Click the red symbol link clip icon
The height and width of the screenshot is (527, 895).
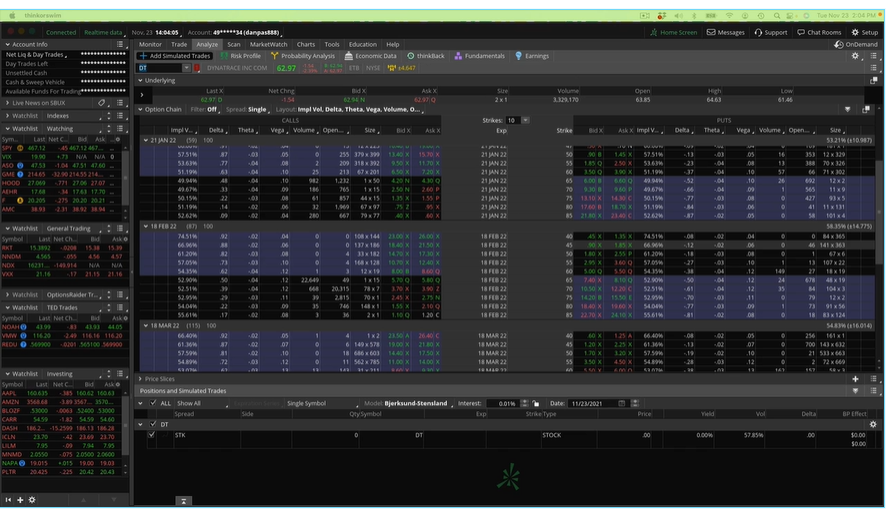tap(197, 68)
